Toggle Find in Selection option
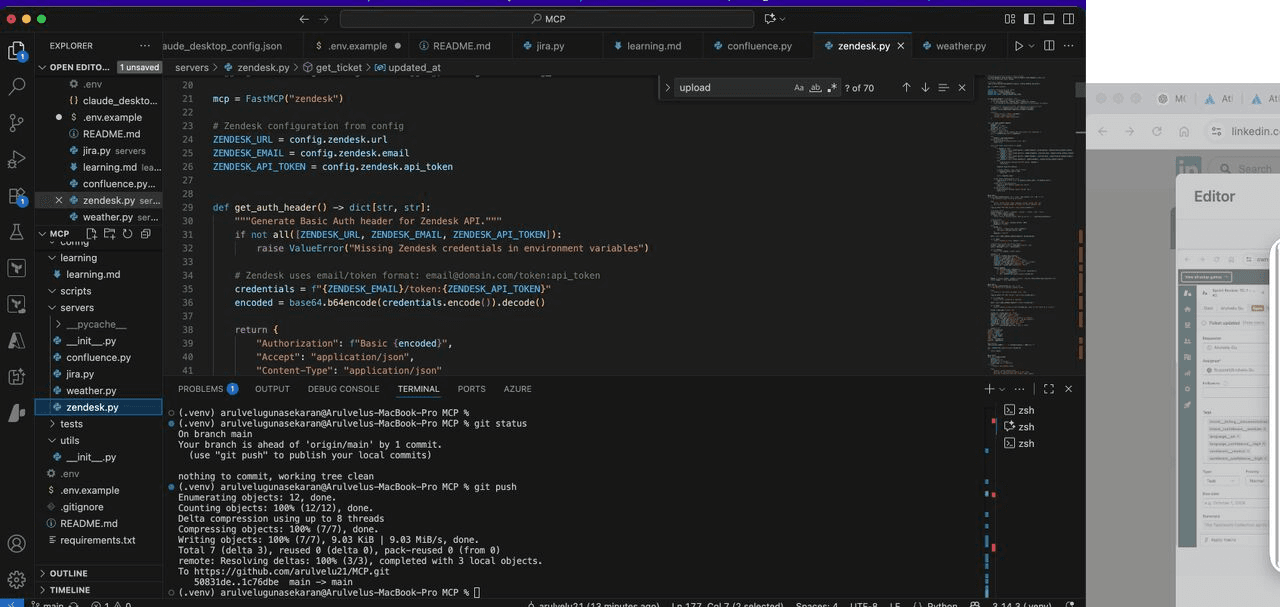The image size is (1280, 607). pos(943,88)
